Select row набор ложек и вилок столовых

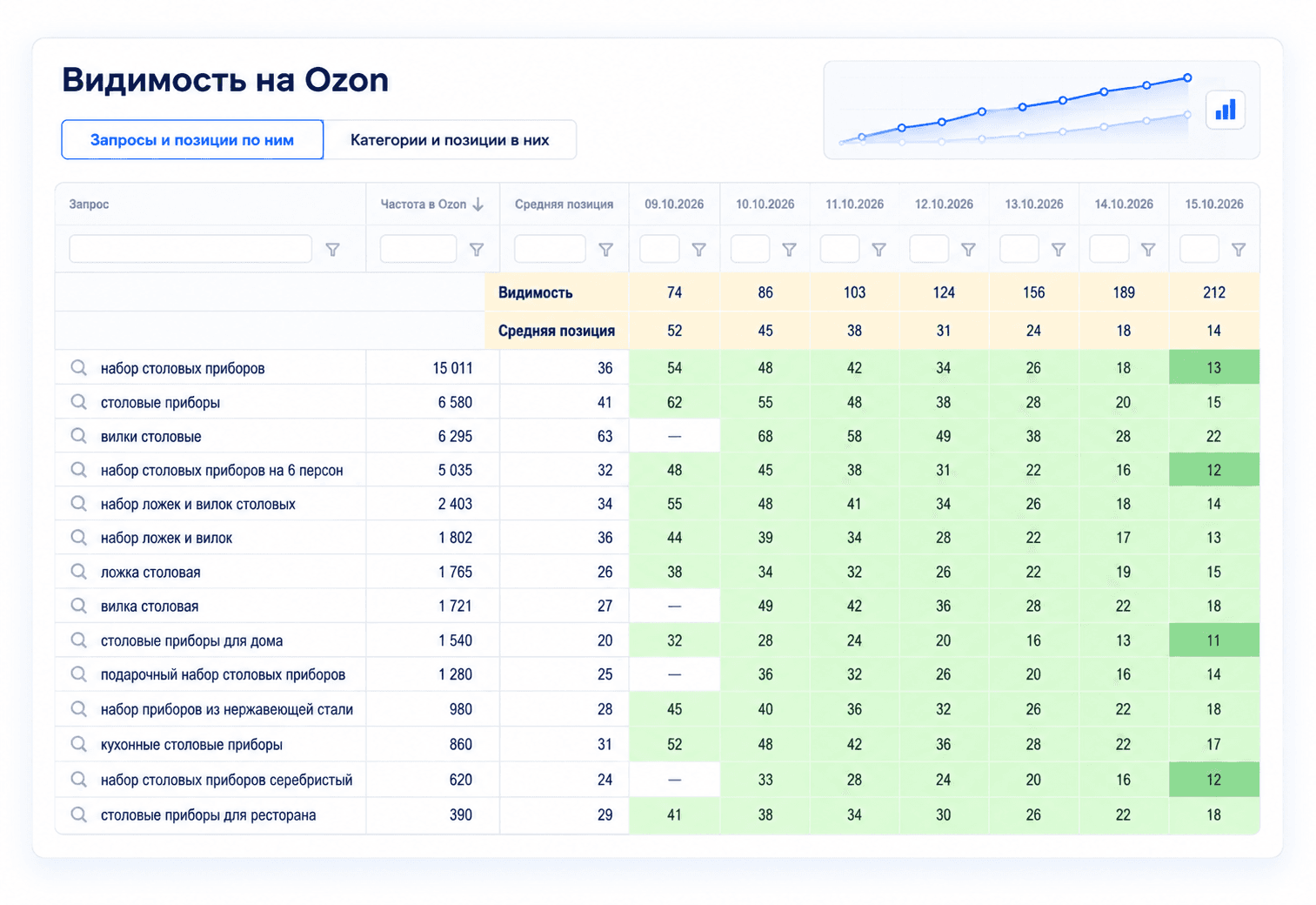[657, 504]
